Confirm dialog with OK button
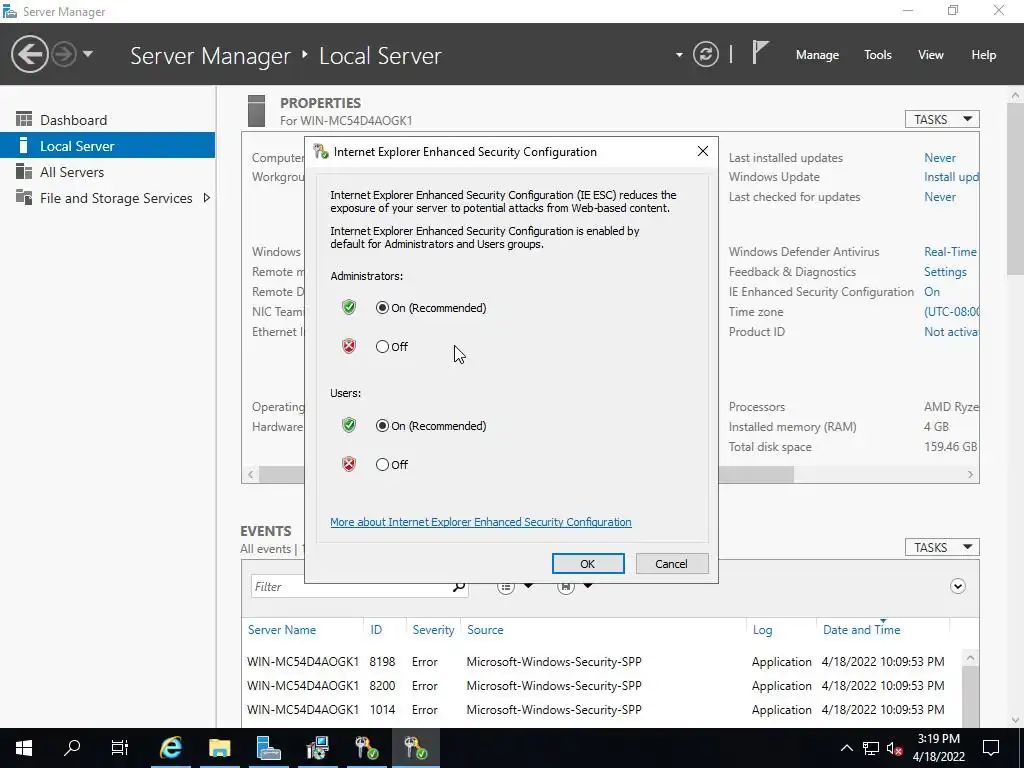 coord(588,564)
